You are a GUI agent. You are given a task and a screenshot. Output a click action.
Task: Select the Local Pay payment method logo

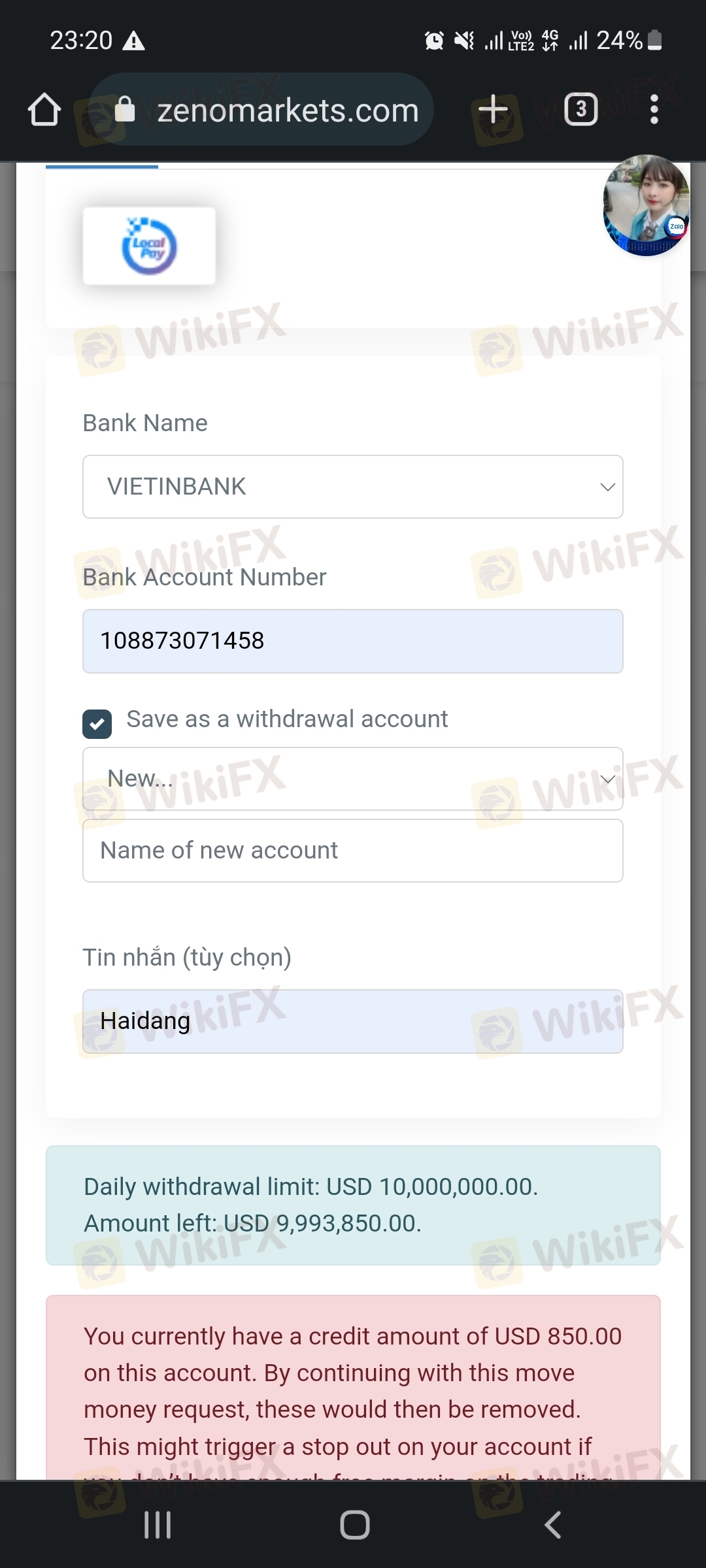[x=149, y=246]
